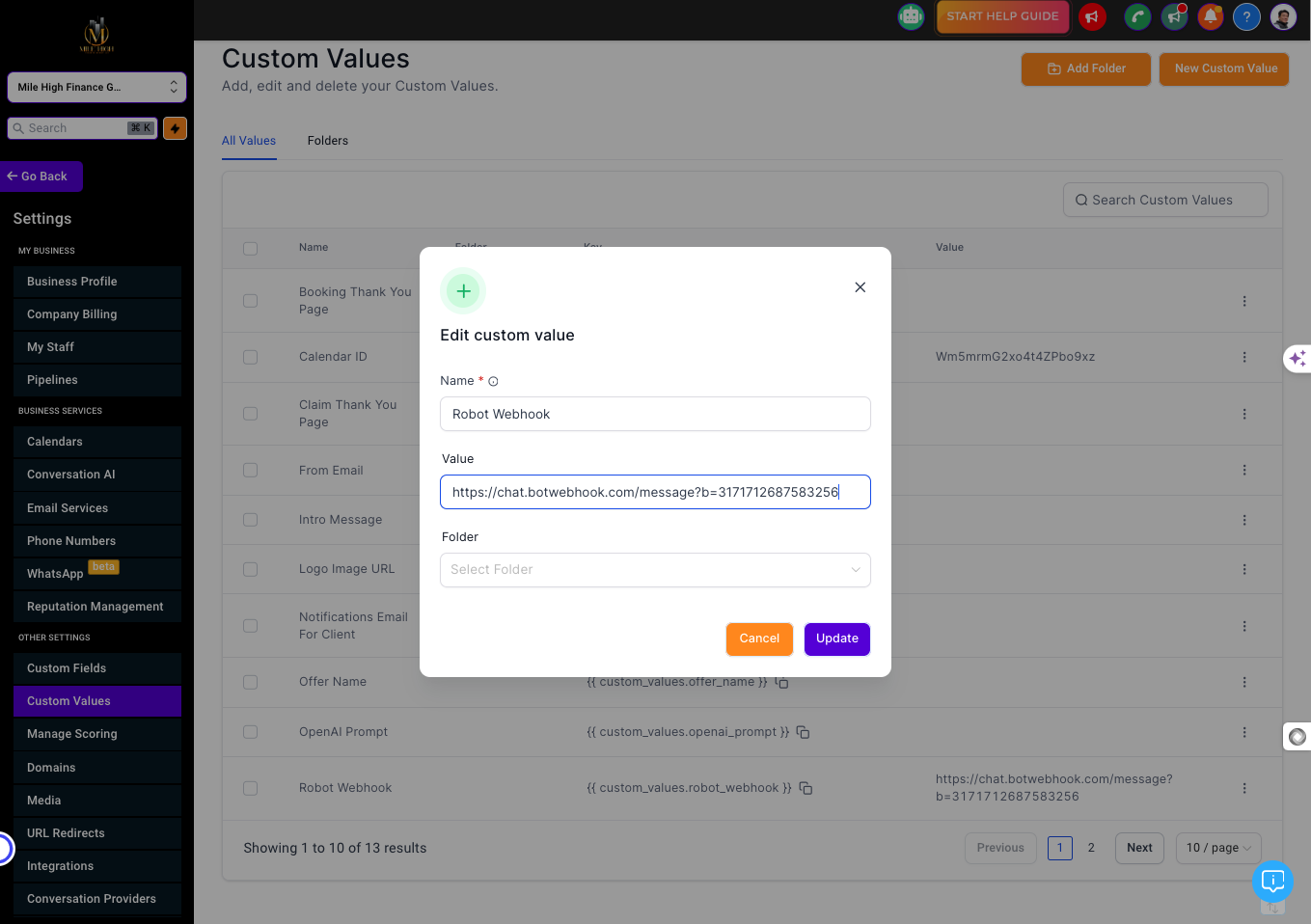Click the Search Custom Values field

(1165, 200)
